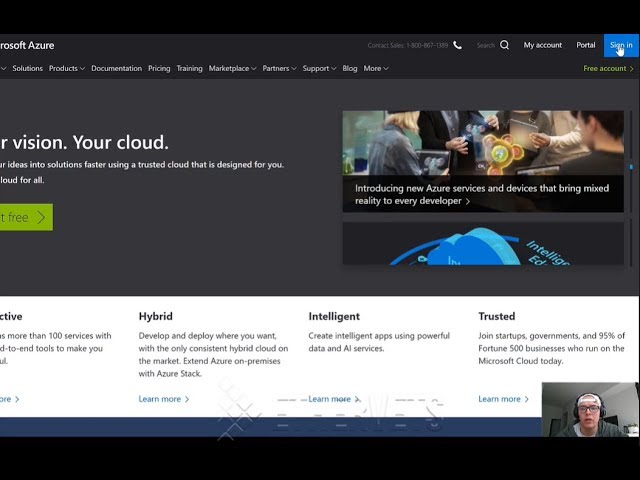Click the blue Sign in button
This screenshot has height=480, width=640.
tap(621, 45)
